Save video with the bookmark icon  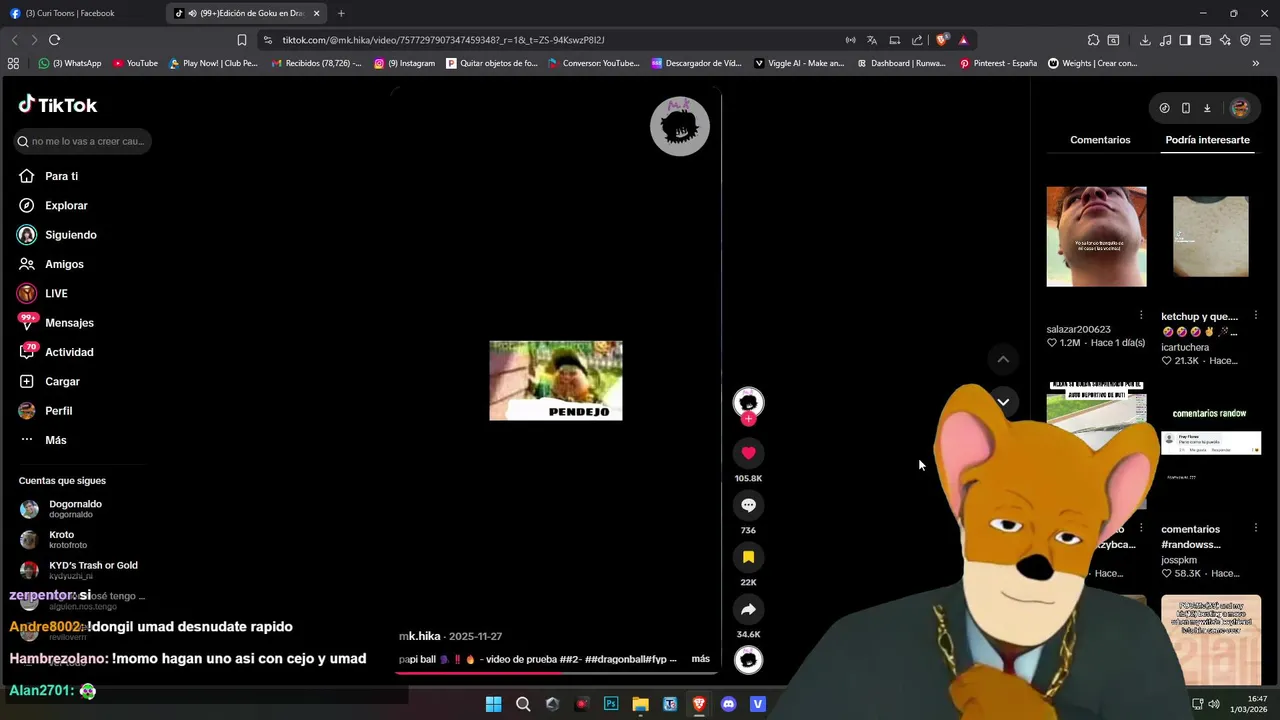coord(748,557)
